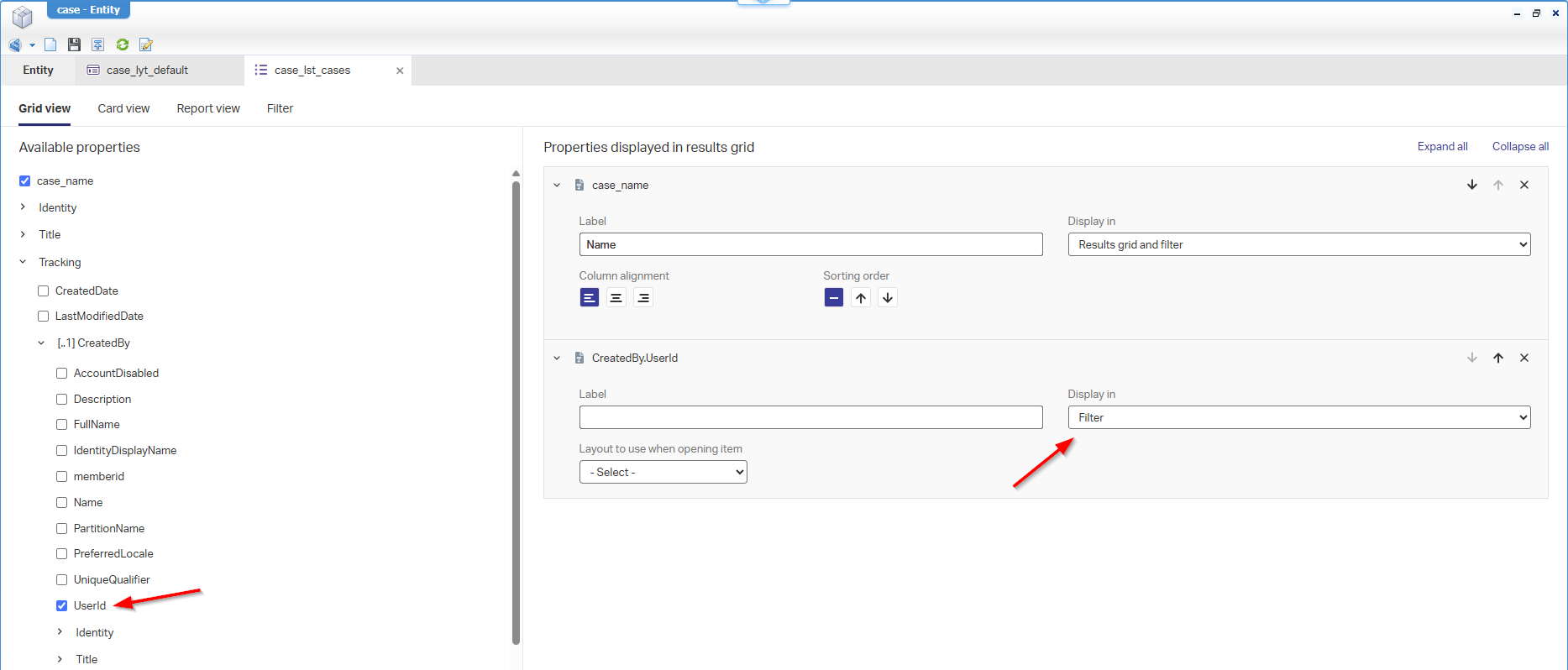Click the edit note pencil icon

click(x=146, y=44)
